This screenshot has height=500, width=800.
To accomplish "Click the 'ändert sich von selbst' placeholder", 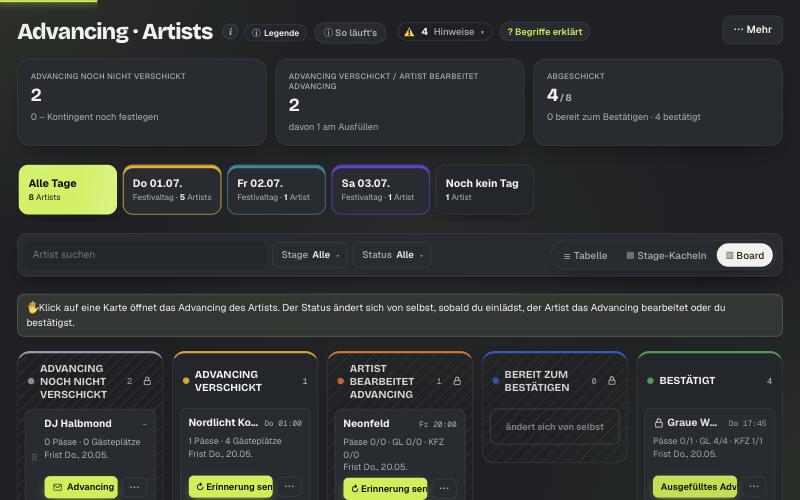I will (x=555, y=427).
